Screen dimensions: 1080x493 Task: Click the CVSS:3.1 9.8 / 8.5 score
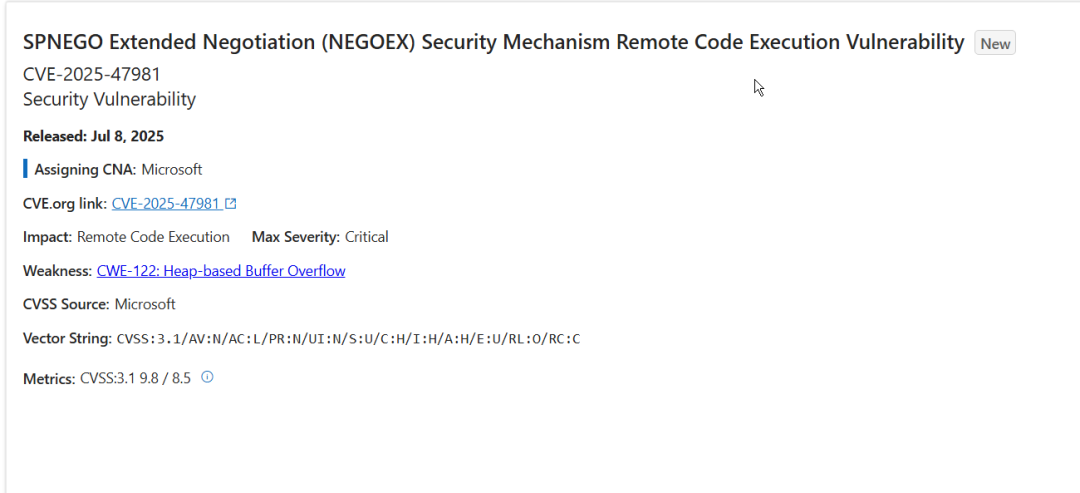point(136,378)
